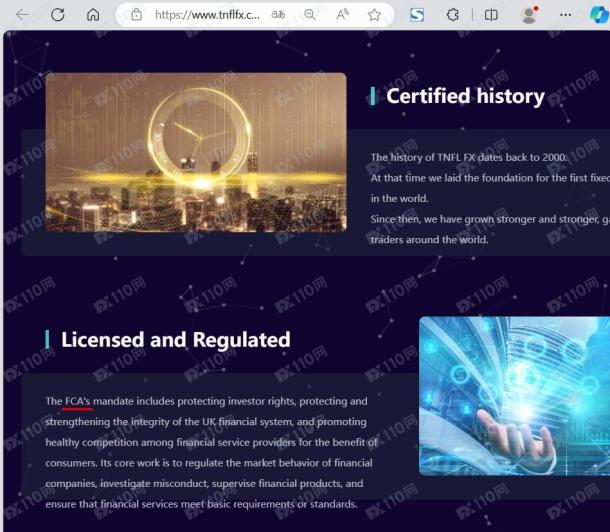Start Read aloud from address bar
The height and width of the screenshot is (532, 610).
(342, 15)
